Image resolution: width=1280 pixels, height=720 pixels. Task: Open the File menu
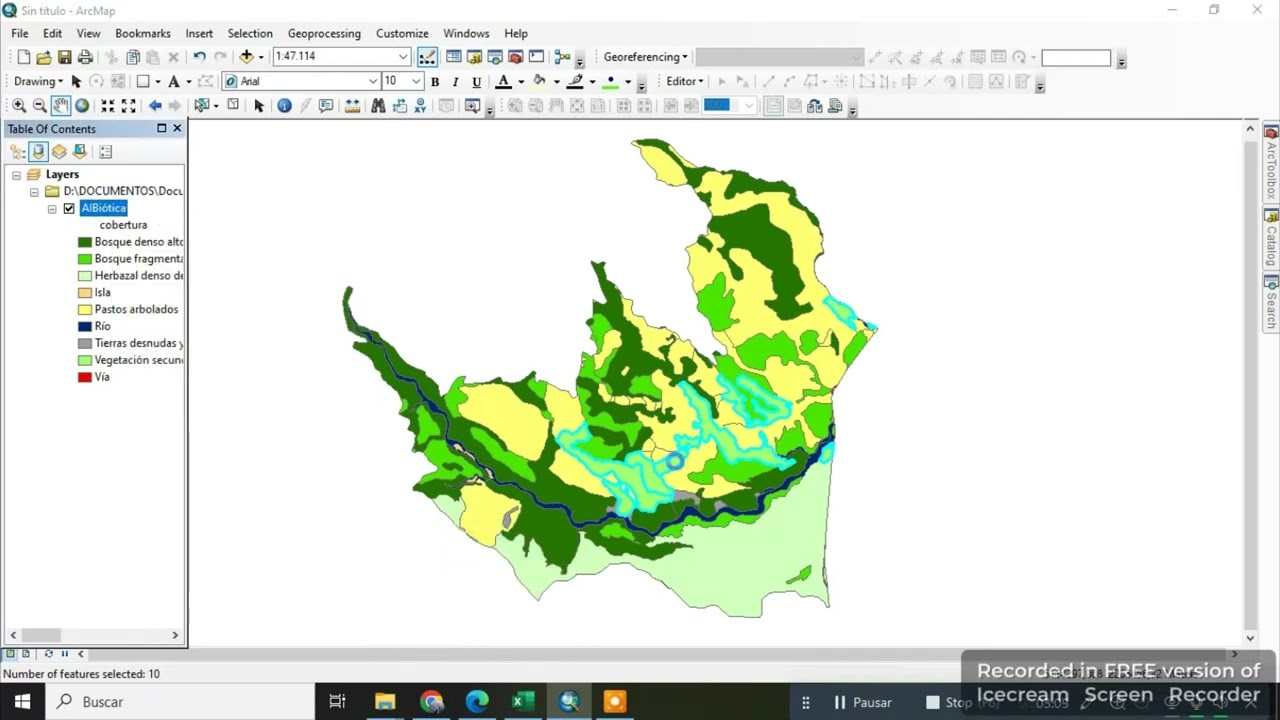[20, 33]
